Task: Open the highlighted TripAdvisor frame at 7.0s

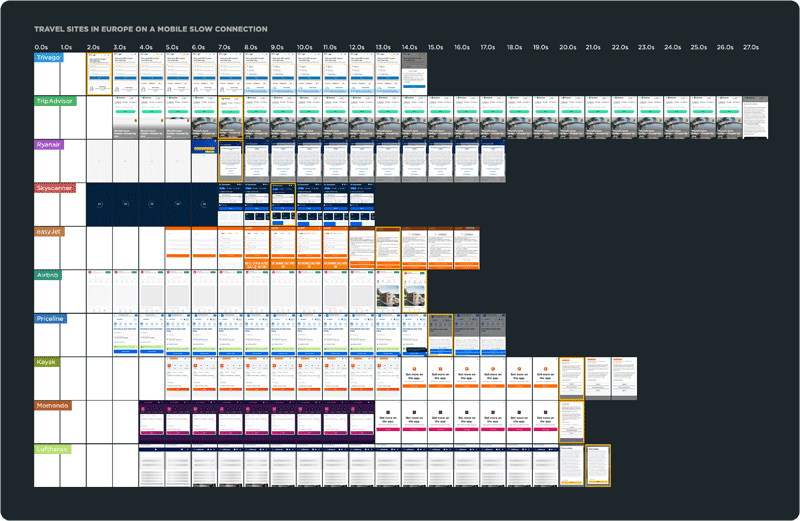Action: [x=231, y=117]
